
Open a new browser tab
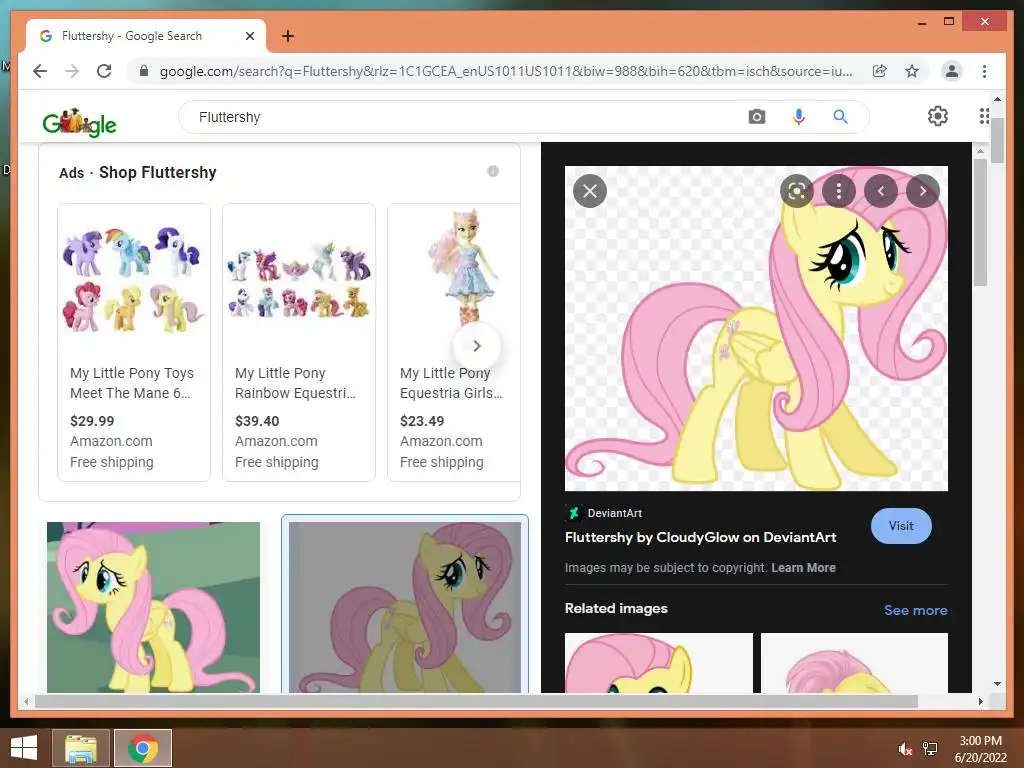click(288, 36)
